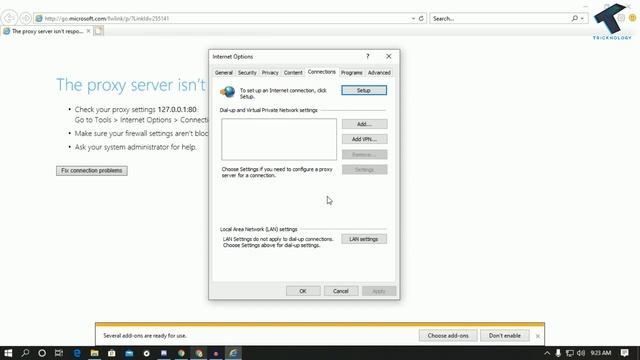Viewport: 640px width, 360px height.
Task: Click the Add VPN... button
Action: (364, 139)
